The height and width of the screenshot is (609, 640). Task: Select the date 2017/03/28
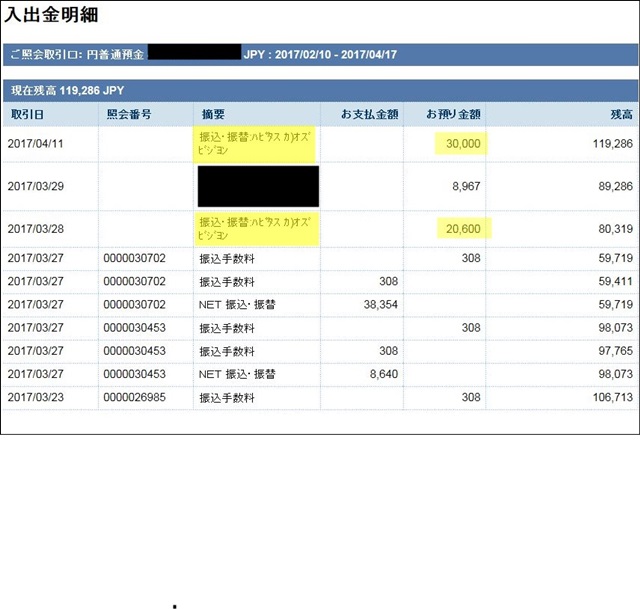(36, 229)
